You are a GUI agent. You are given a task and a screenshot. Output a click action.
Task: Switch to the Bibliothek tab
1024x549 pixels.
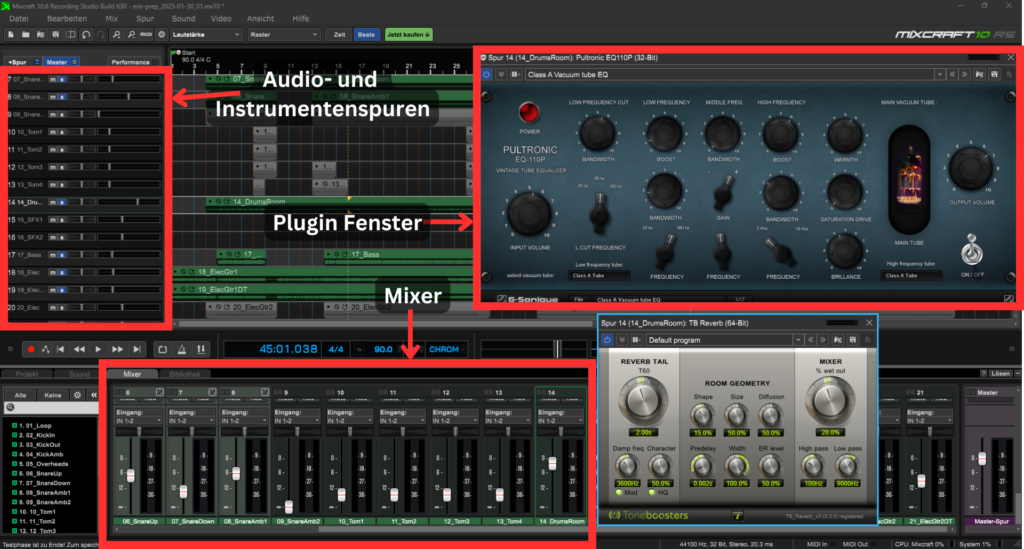click(185, 374)
